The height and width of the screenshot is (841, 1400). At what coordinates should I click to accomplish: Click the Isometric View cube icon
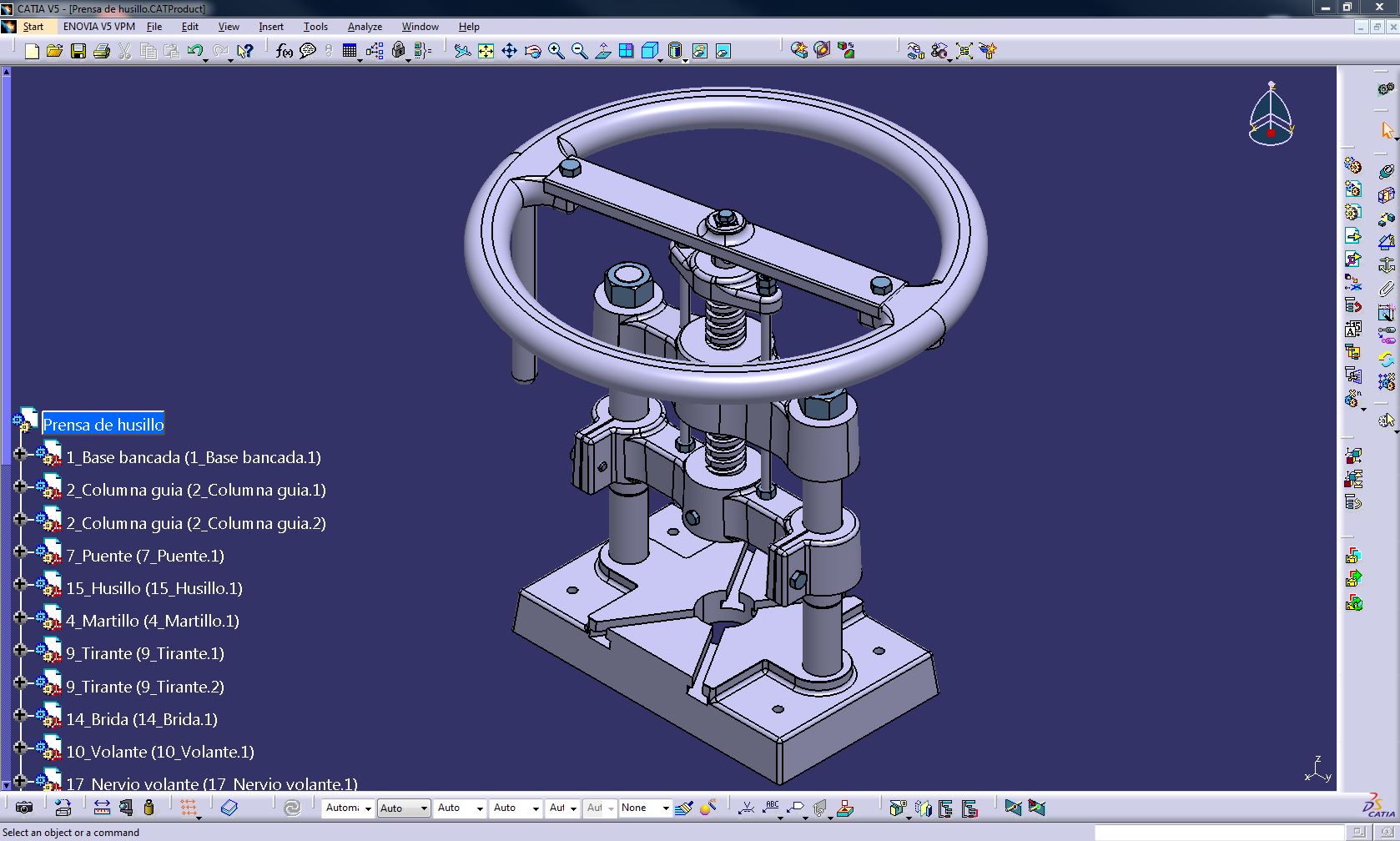click(x=650, y=51)
